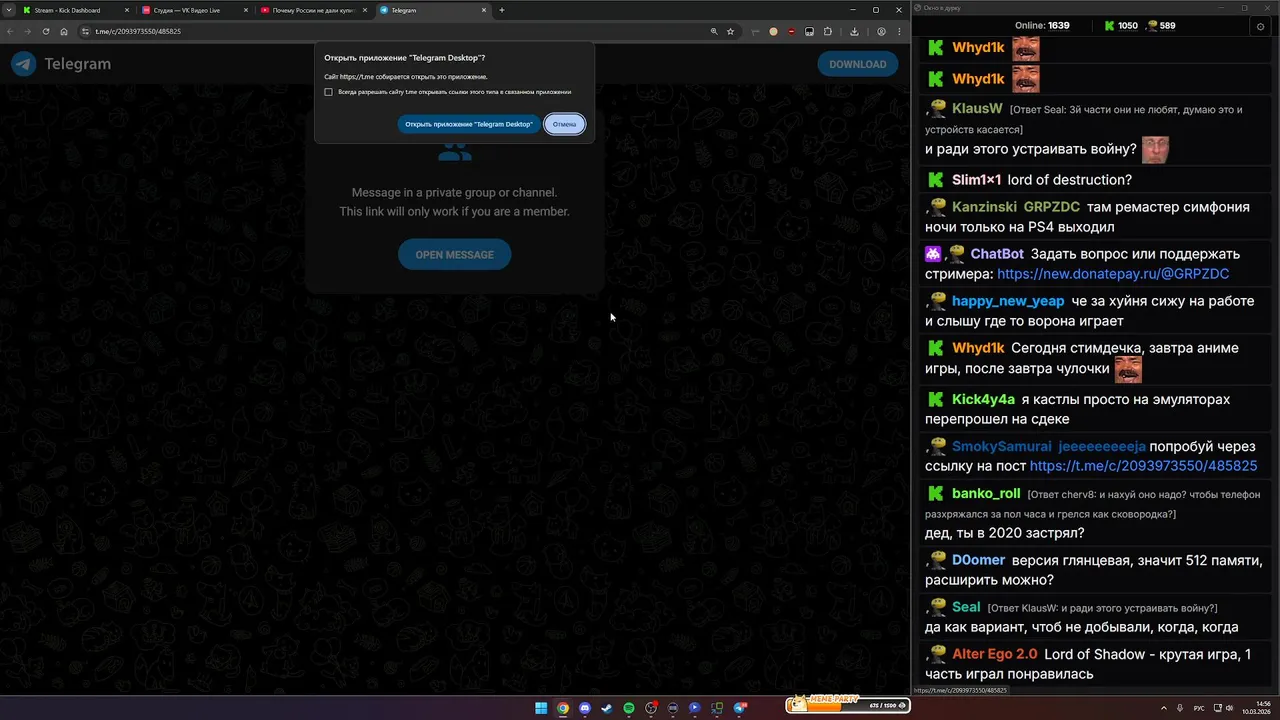Check always allow t.me to open links
Screen dimensions: 1280x720
[x=328, y=92]
